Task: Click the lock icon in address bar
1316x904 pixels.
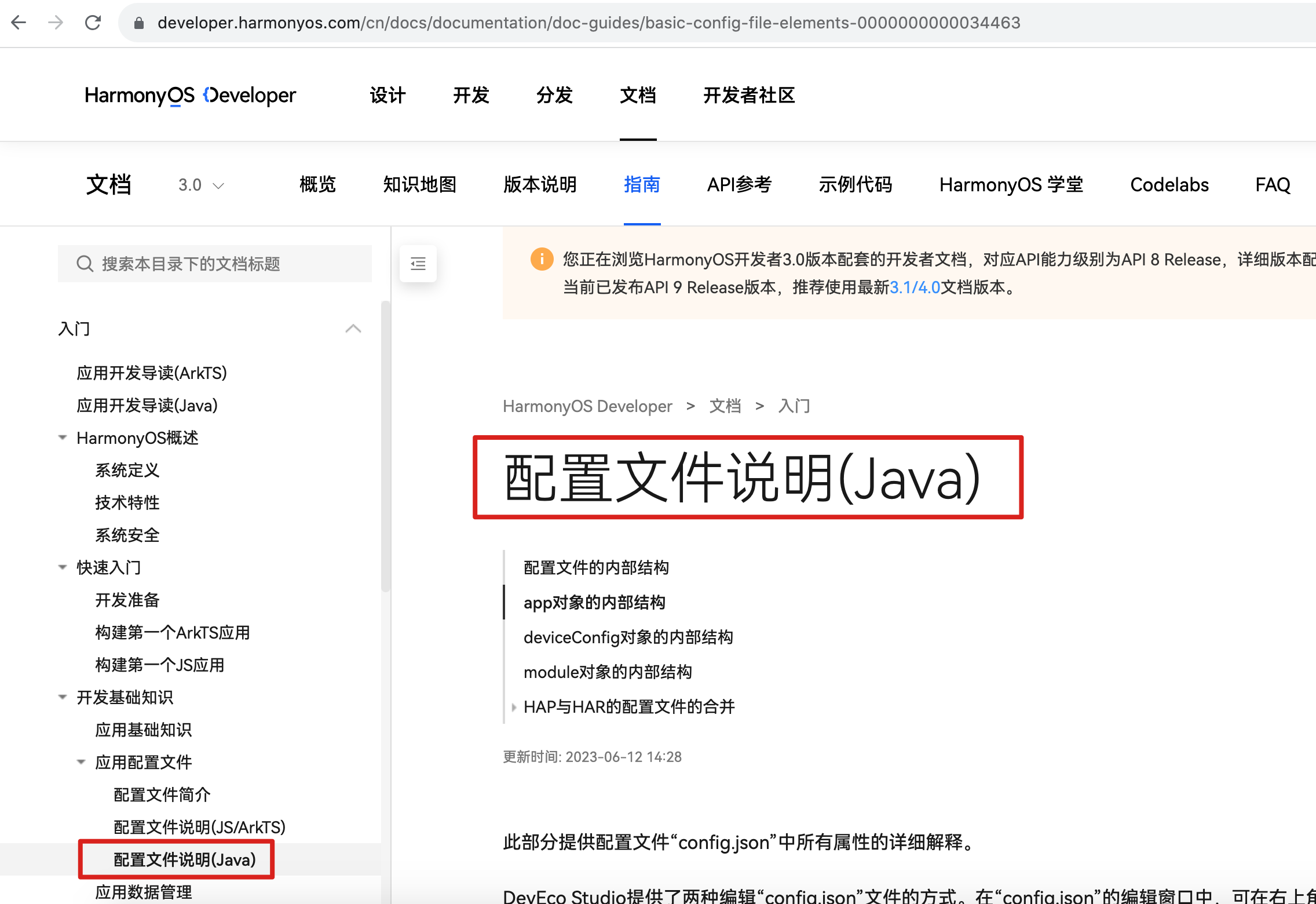Action: 138,23
